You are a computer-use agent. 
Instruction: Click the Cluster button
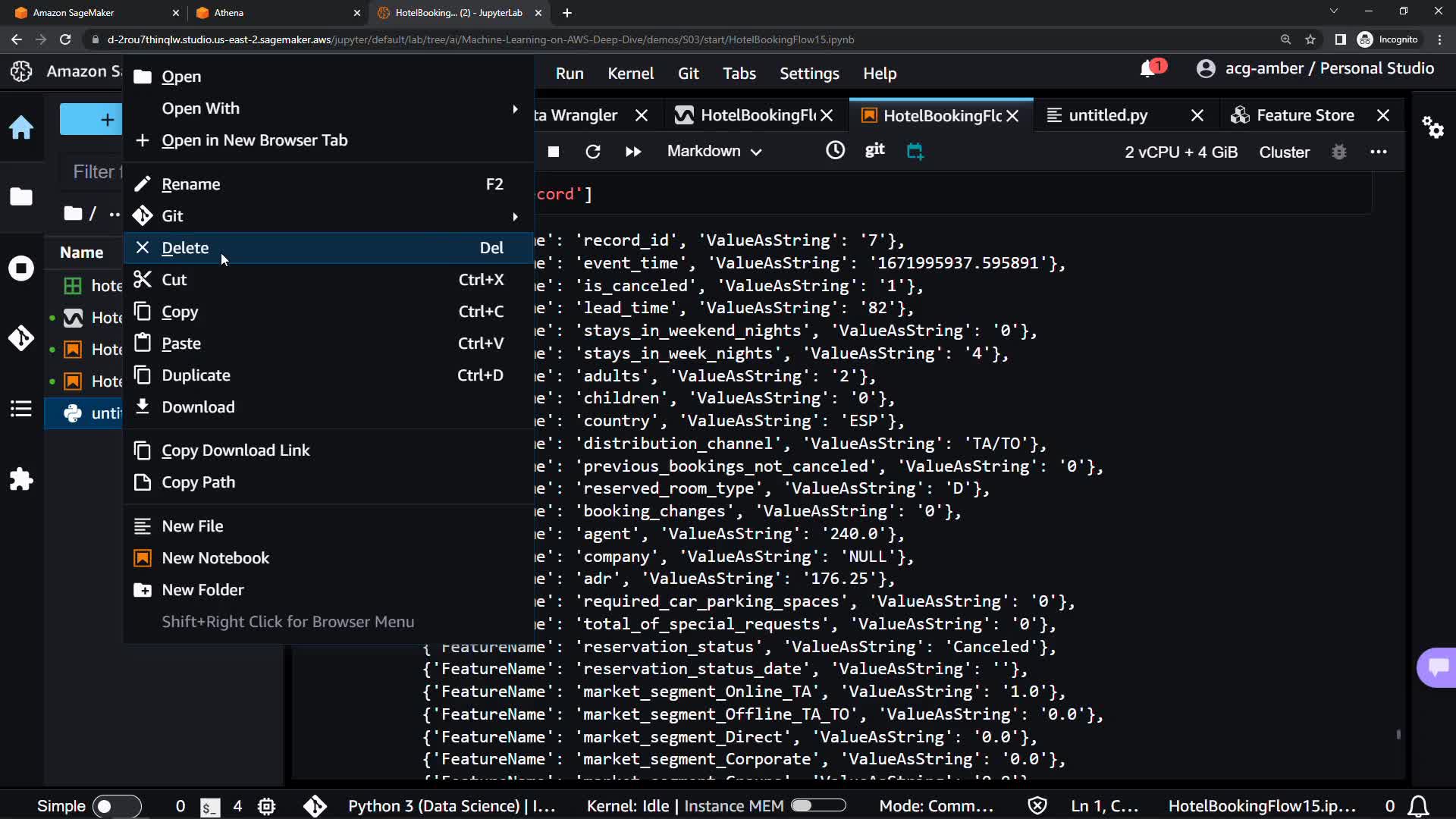(1284, 152)
